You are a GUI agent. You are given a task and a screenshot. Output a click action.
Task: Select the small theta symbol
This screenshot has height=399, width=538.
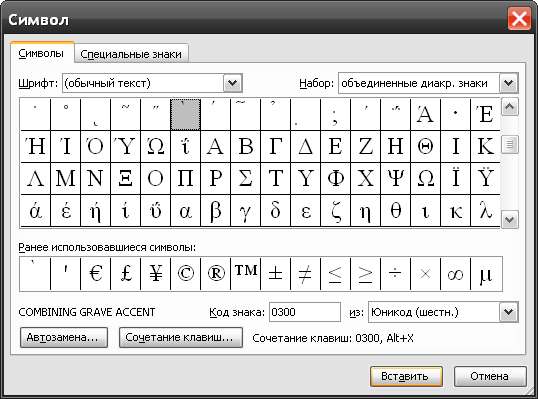[x=396, y=210]
